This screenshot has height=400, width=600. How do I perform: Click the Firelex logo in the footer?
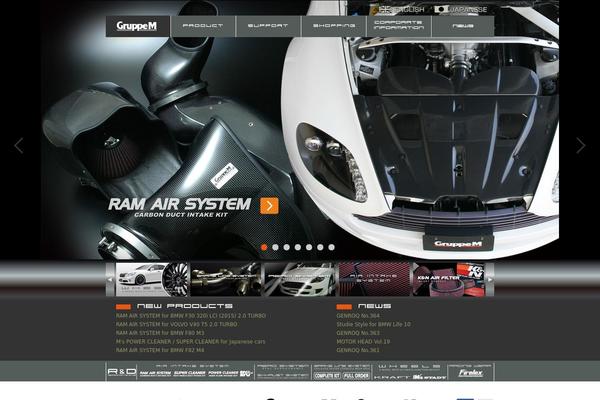[471, 373]
